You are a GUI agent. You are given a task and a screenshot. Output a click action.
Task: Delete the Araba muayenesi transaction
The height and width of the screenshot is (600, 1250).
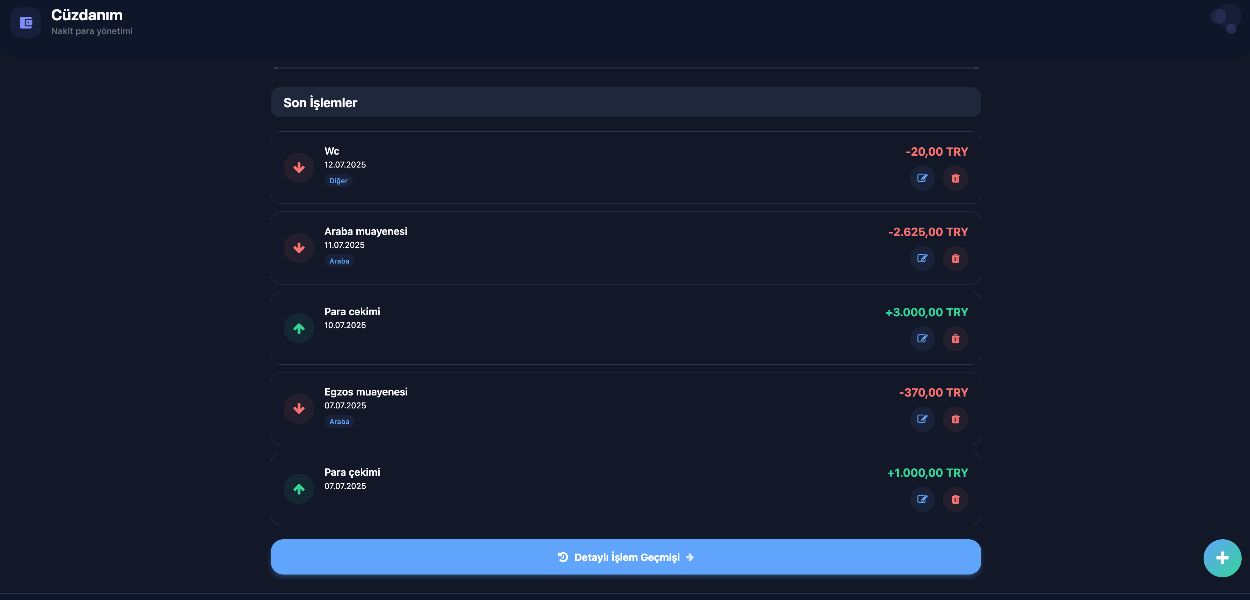click(955, 259)
